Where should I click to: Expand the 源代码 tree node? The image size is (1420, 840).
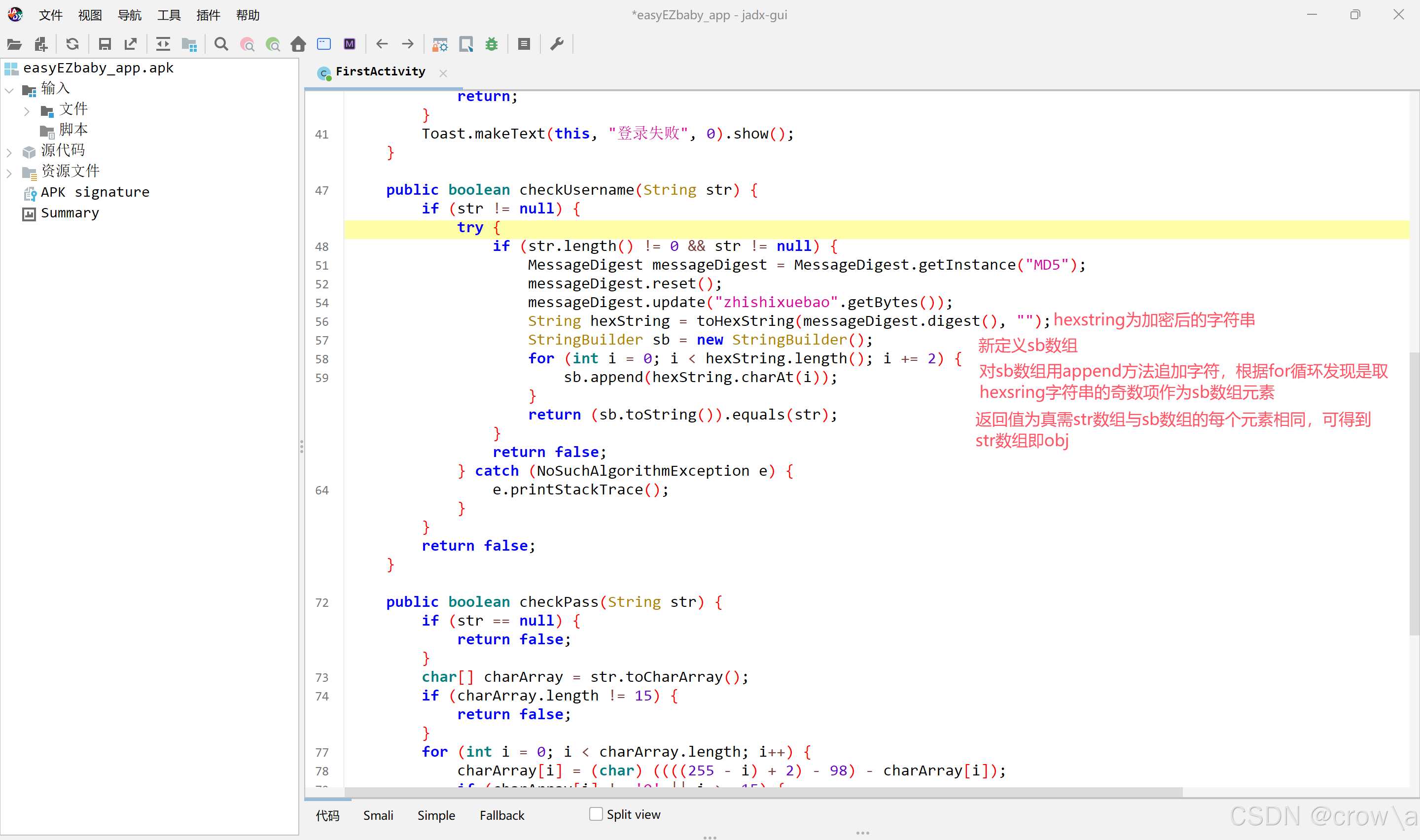pos(9,152)
